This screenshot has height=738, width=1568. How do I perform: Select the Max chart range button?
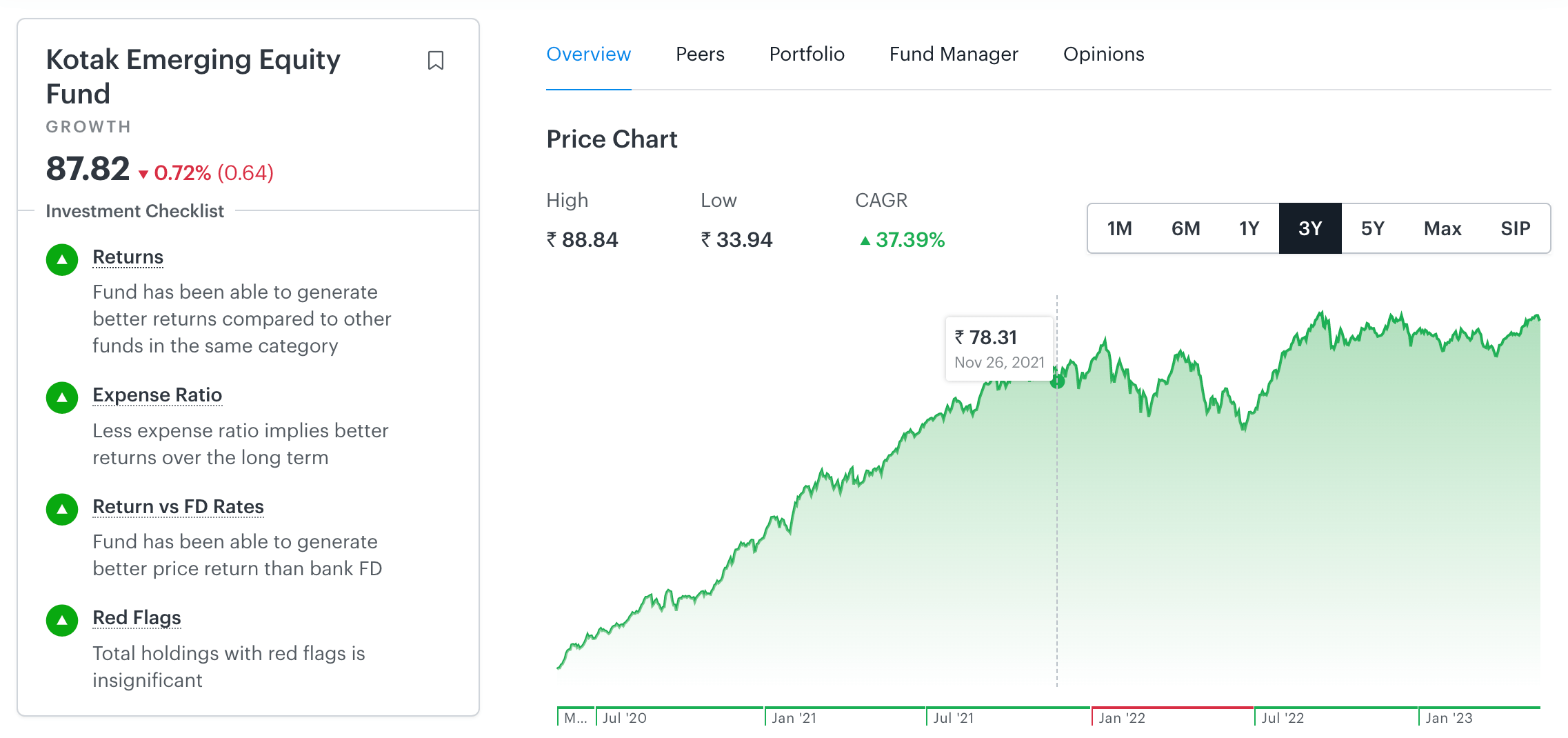(x=1443, y=228)
